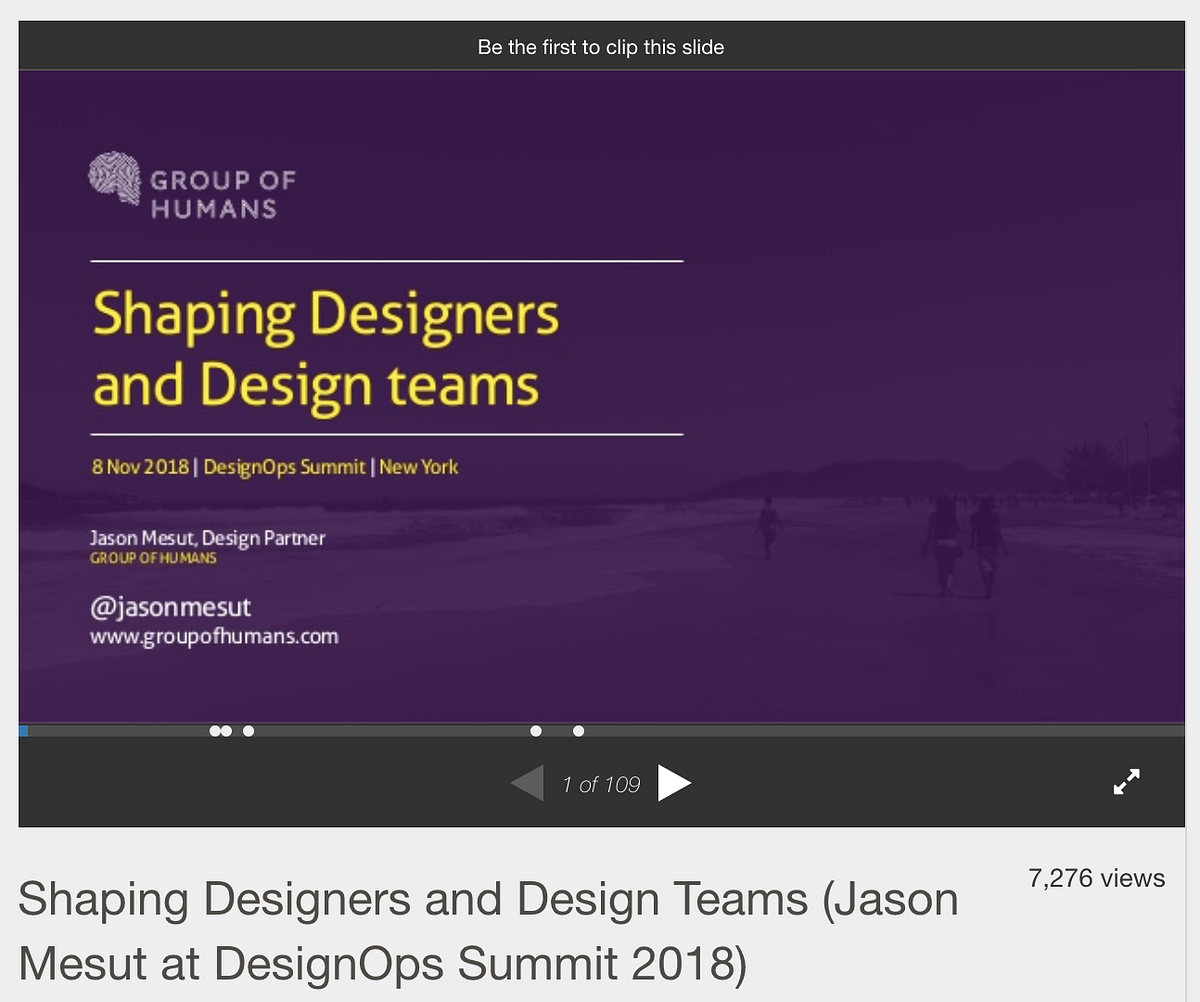Click the seek bar near its midpoint
The height and width of the screenshot is (1002, 1200).
pyautogui.click(x=600, y=731)
